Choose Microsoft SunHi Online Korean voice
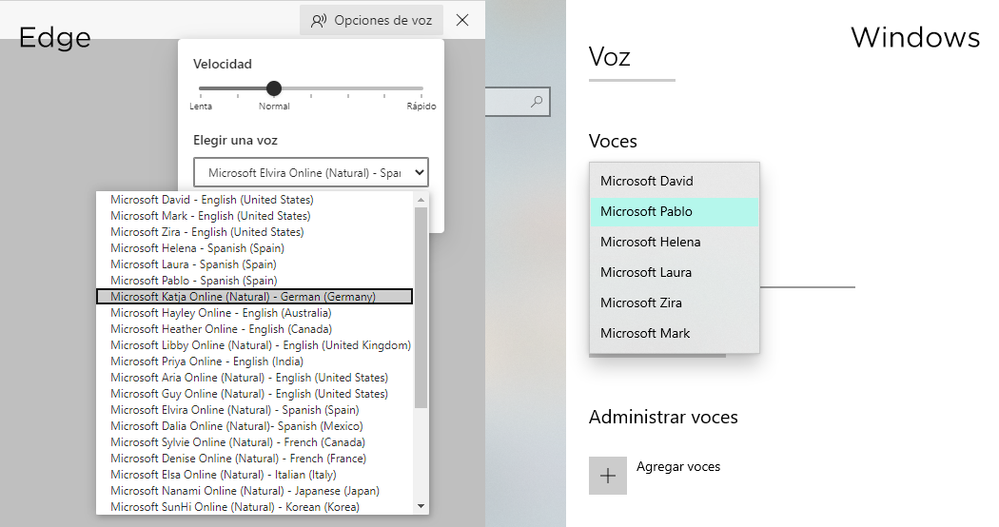The height and width of the screenshot is (527, 999). (255, 507)
